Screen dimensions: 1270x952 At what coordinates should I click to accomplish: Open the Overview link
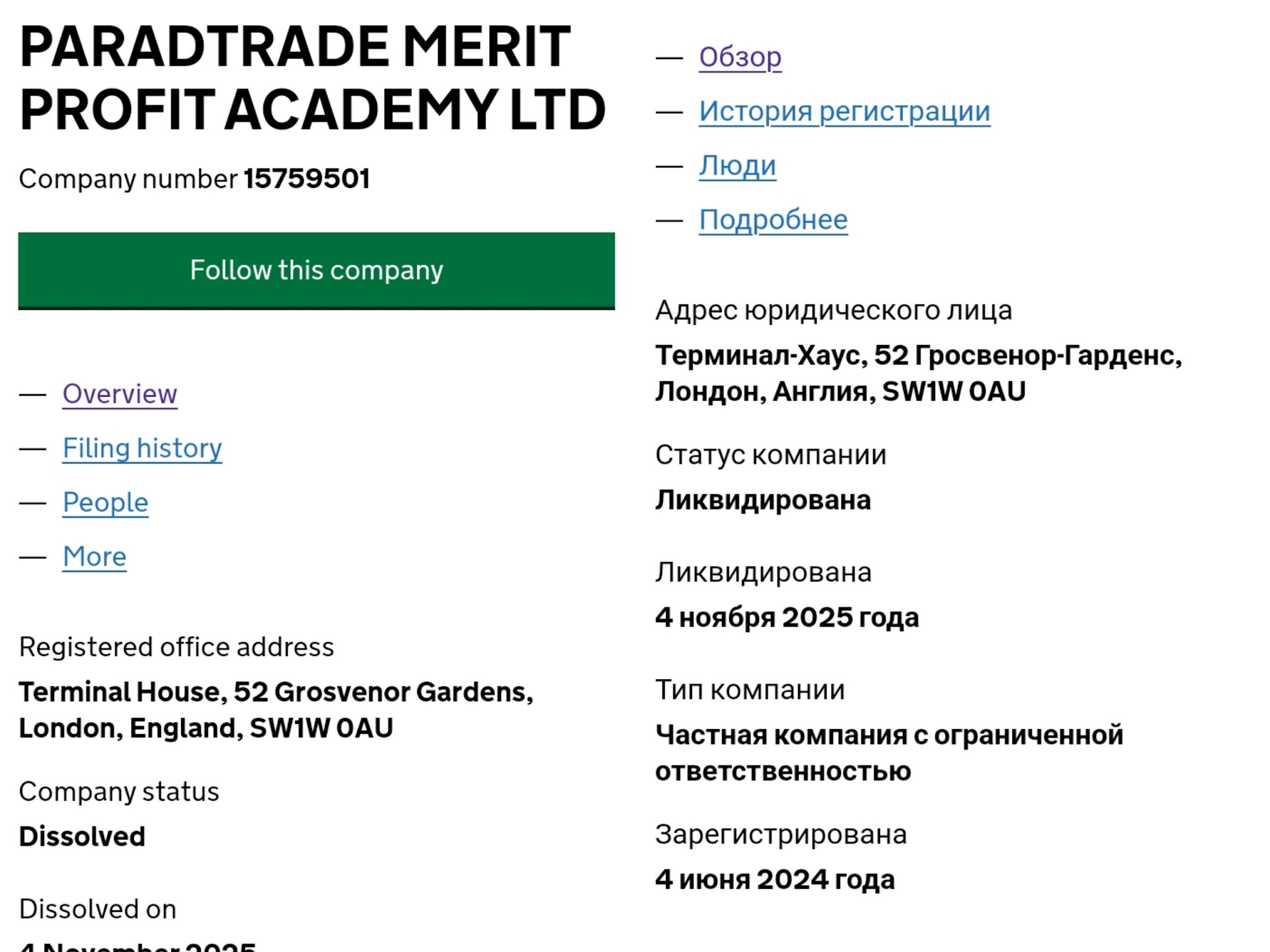click(x=120, y=394)
